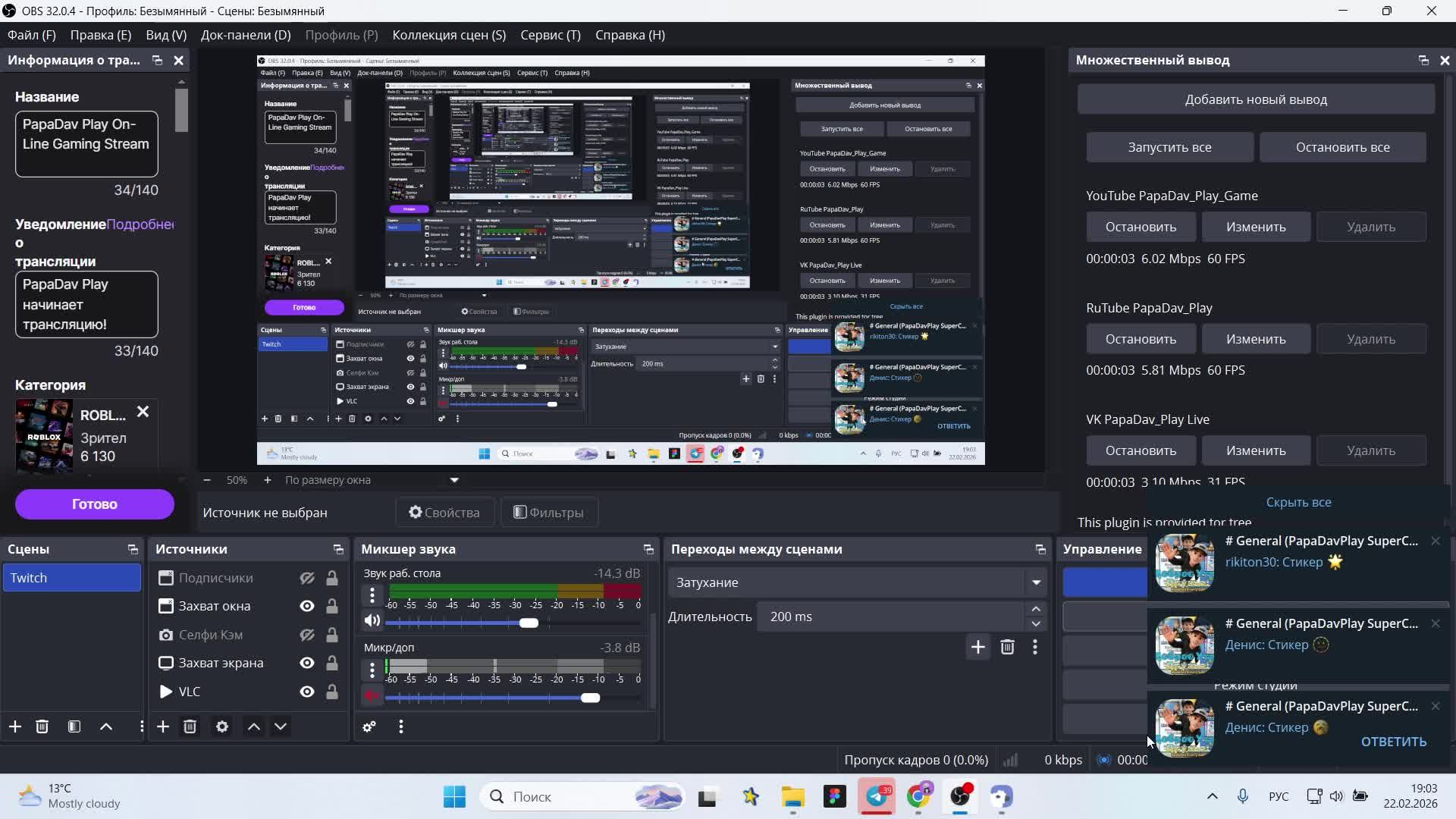The image size is (1456, 819).
Task: Add a new scene with plus icon
Action: [15, 726]
